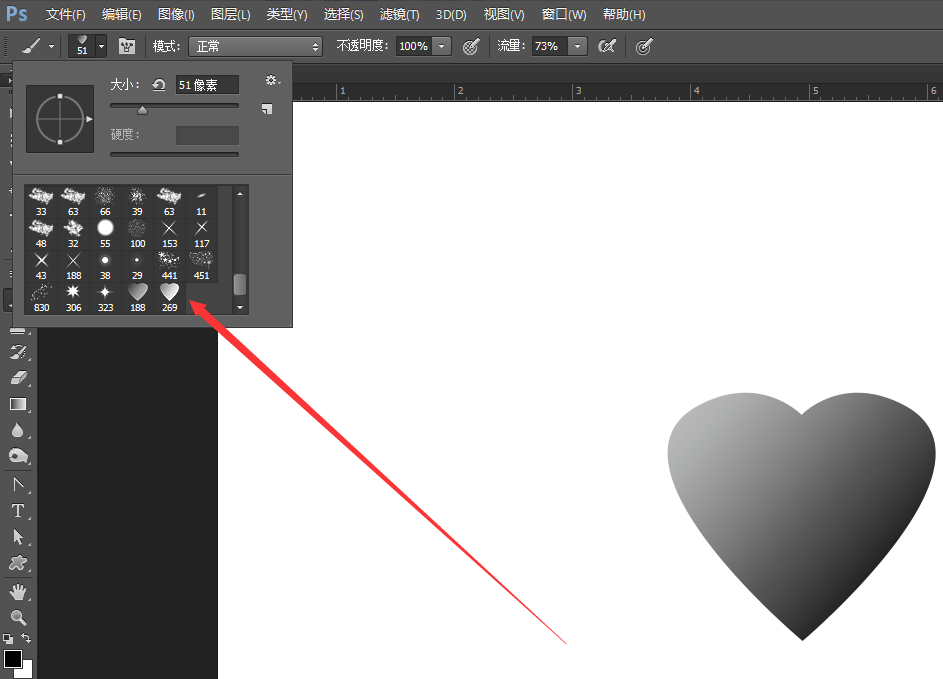This screenshot has width=943, height=679.
Task: Open the 模式 blend mode dropdown
Action: pyautogui.click(x=256, y=46)
